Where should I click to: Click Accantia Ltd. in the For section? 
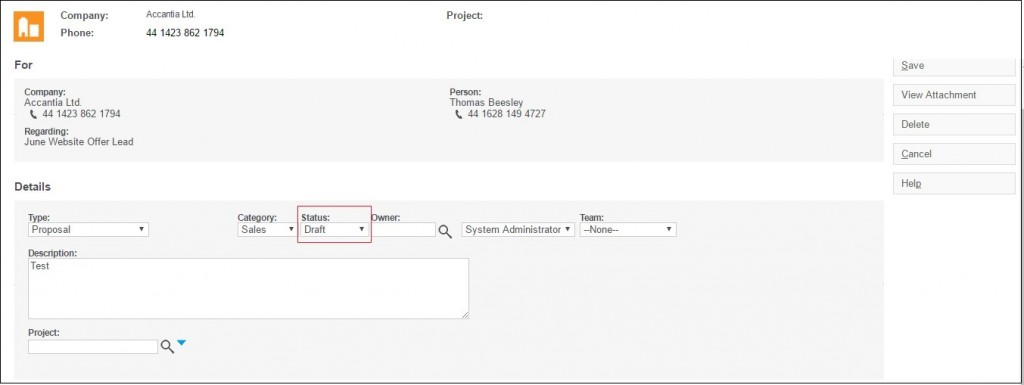coord(53,103)
